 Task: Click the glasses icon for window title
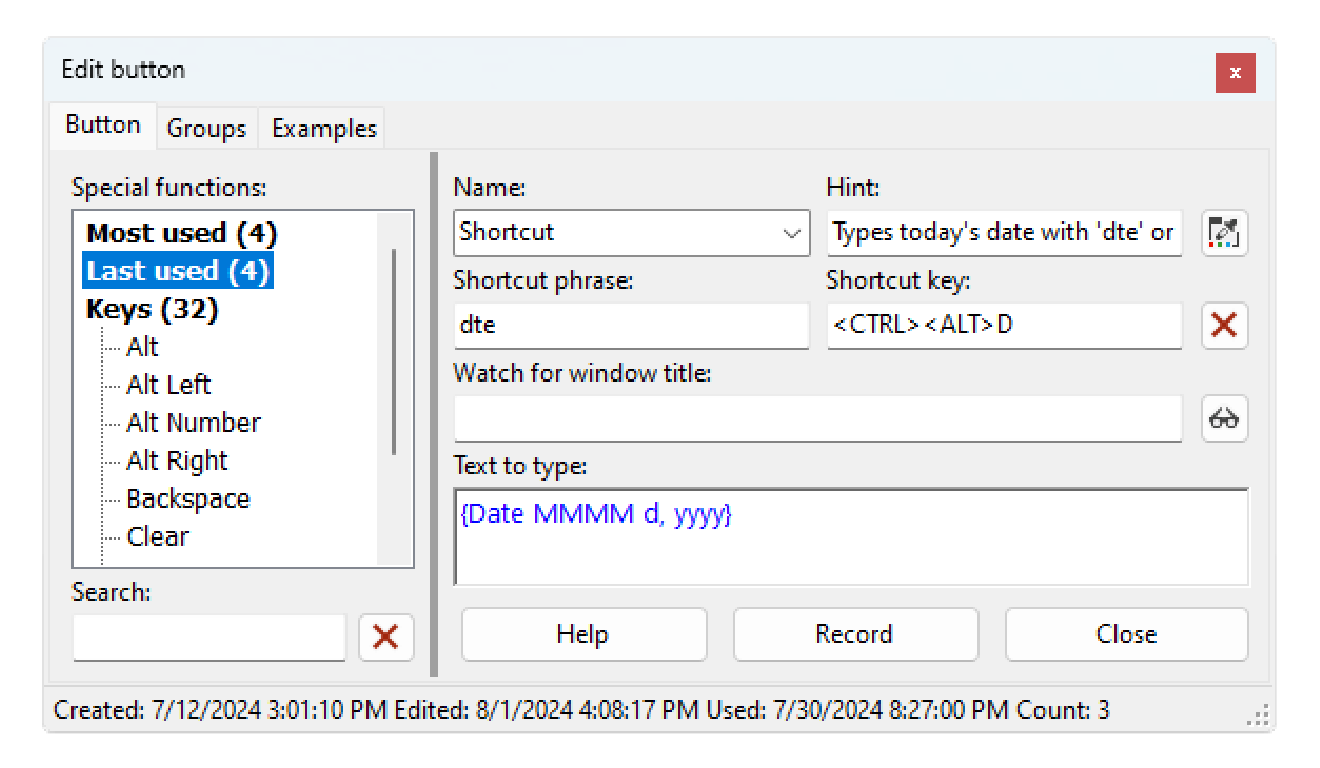pyautogui.click(x=1224, y=418)
